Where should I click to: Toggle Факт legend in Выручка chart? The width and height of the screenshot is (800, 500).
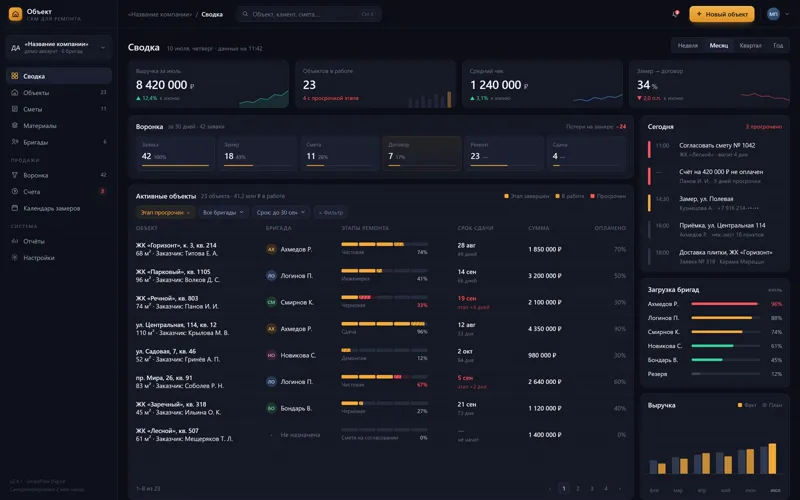point(747,405)
